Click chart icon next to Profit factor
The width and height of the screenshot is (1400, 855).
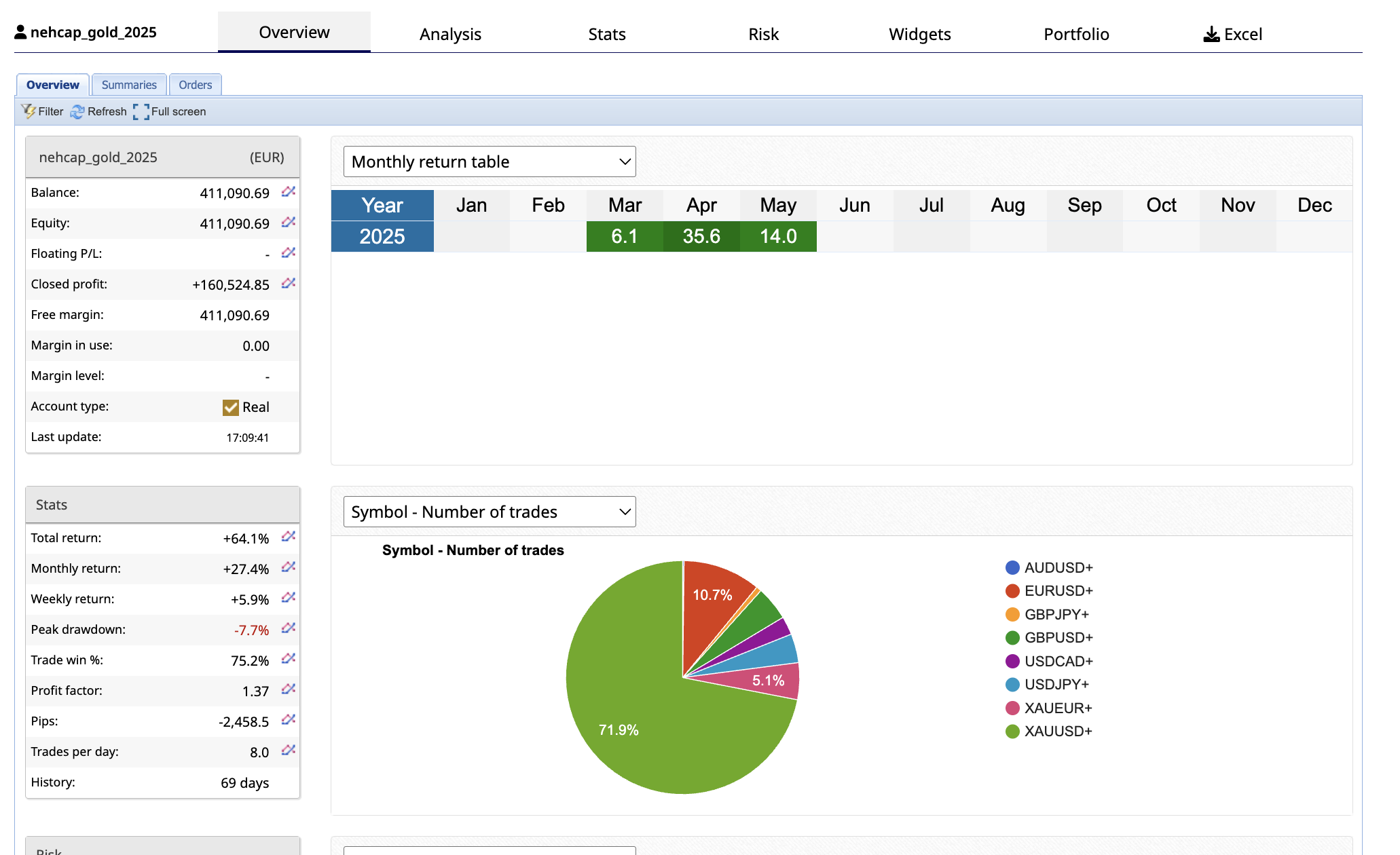click(x=289, y=689)
